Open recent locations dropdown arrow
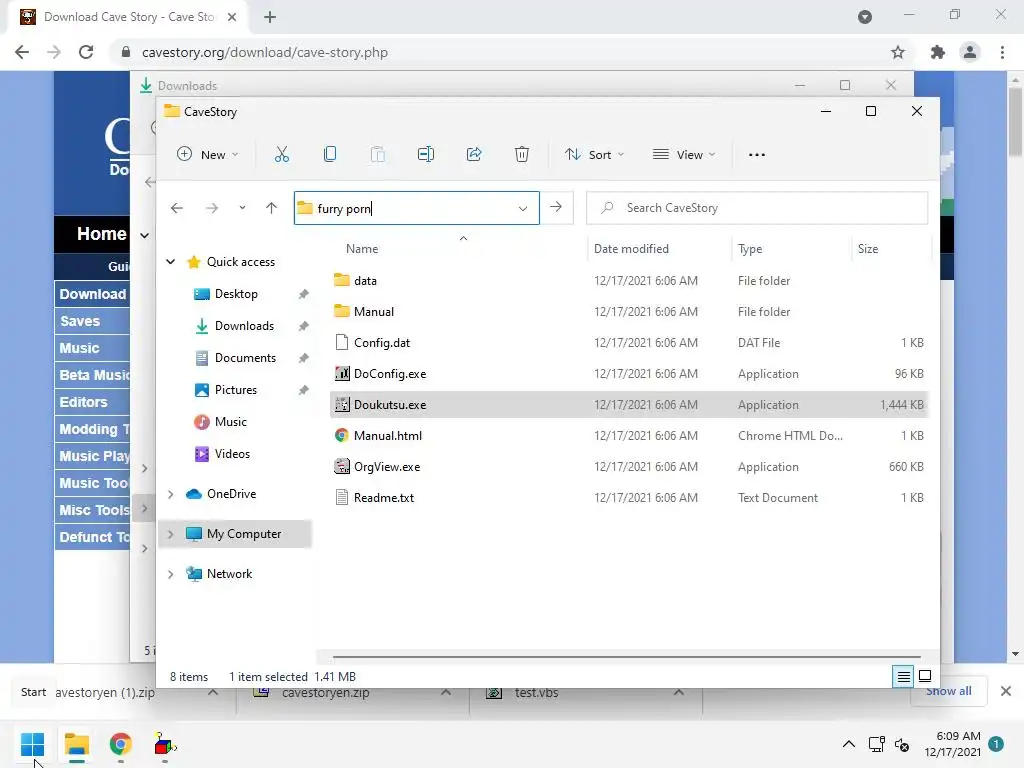Screen dimensions: 1024x768 pos(242,208)
